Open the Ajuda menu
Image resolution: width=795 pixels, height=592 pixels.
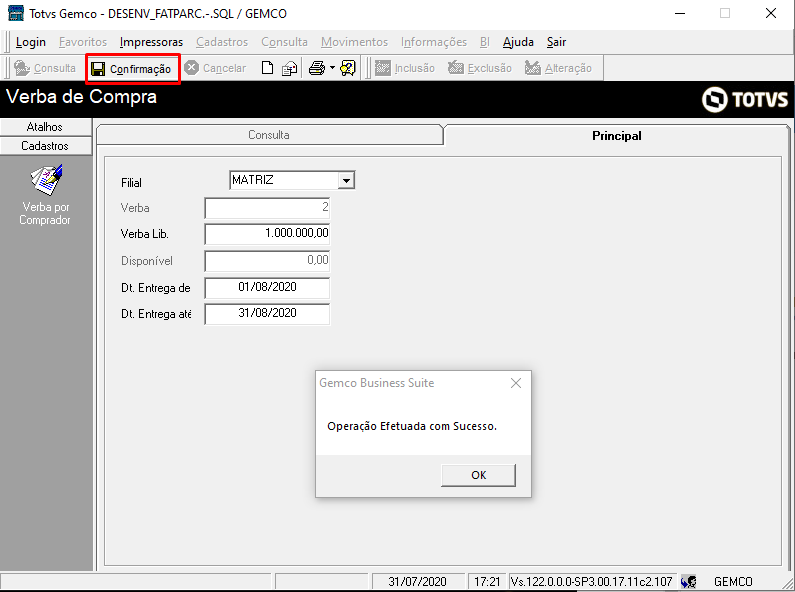pyautogui.click(x=518, y=42)
